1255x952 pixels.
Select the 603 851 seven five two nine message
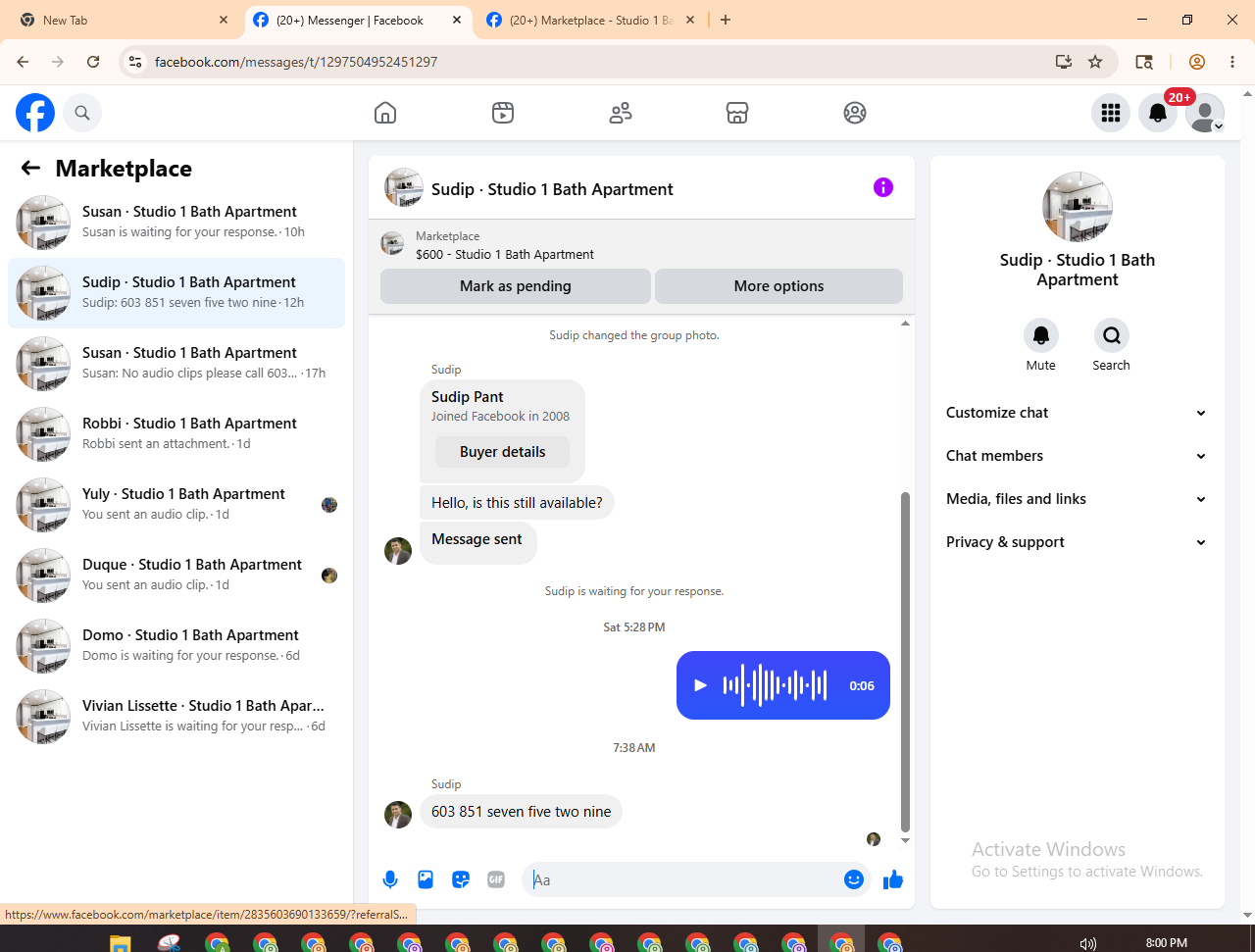522,812
